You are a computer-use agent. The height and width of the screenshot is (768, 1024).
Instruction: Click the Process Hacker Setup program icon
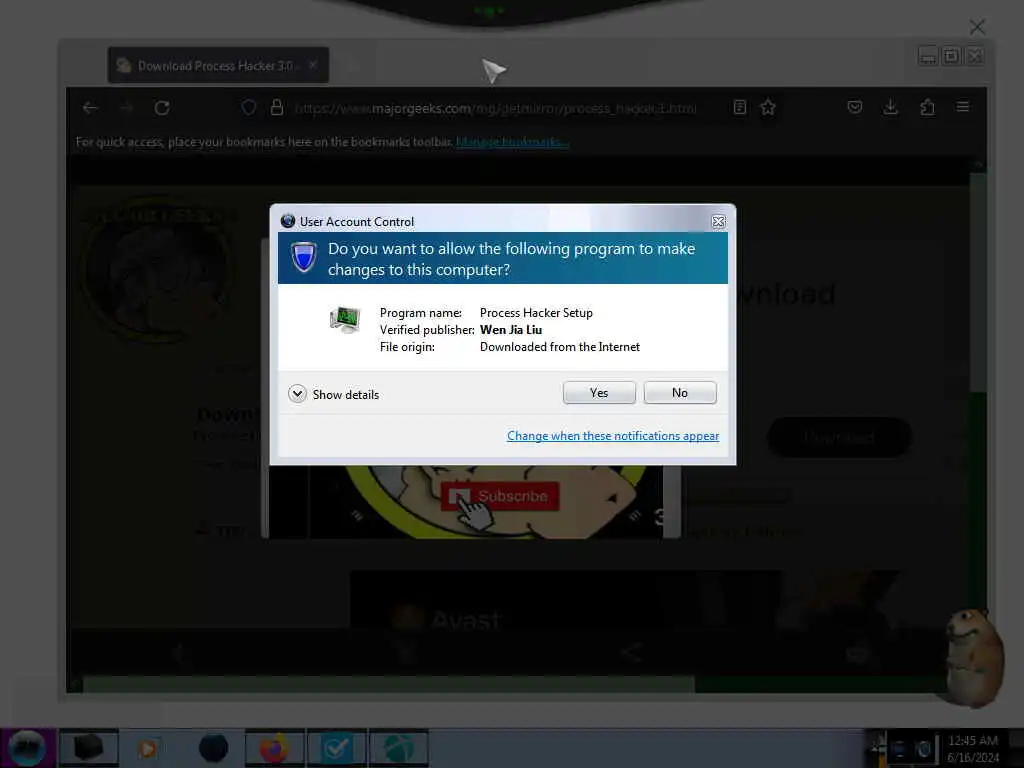pyautogui.click(x=345, y=319)
